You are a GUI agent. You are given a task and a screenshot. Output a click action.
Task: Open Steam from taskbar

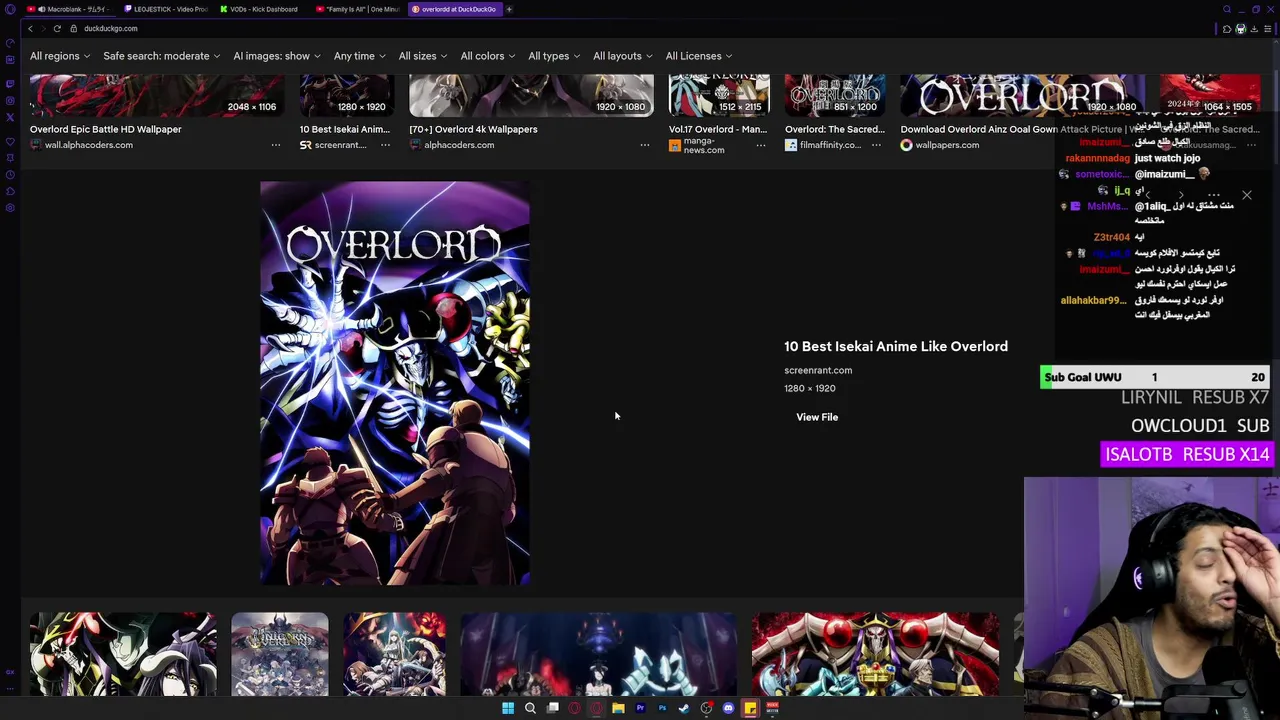[684, 708]
